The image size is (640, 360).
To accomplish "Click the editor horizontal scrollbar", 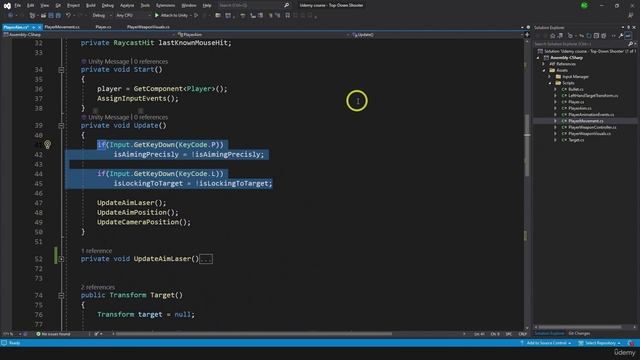I will 253,334.
